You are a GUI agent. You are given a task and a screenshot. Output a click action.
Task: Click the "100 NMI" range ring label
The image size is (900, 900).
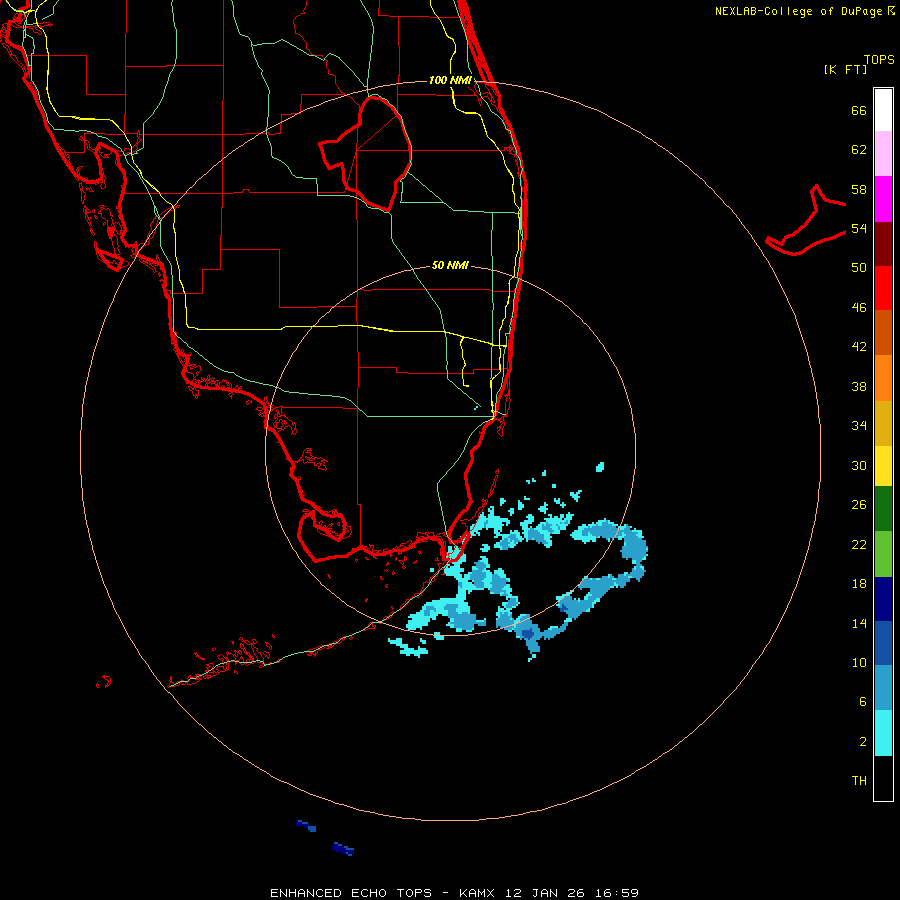[450, 80]
